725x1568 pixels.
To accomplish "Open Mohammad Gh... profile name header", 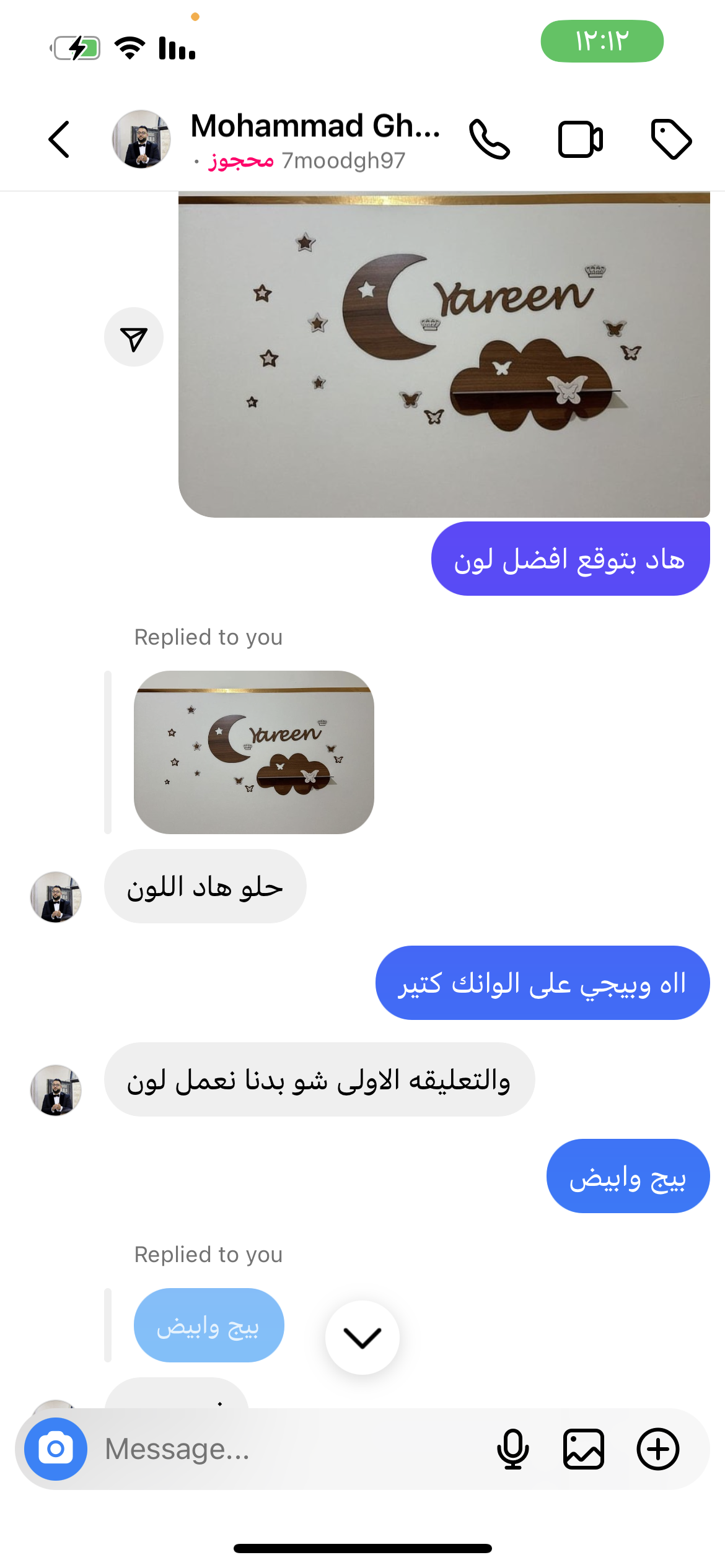I will (315, 126).
